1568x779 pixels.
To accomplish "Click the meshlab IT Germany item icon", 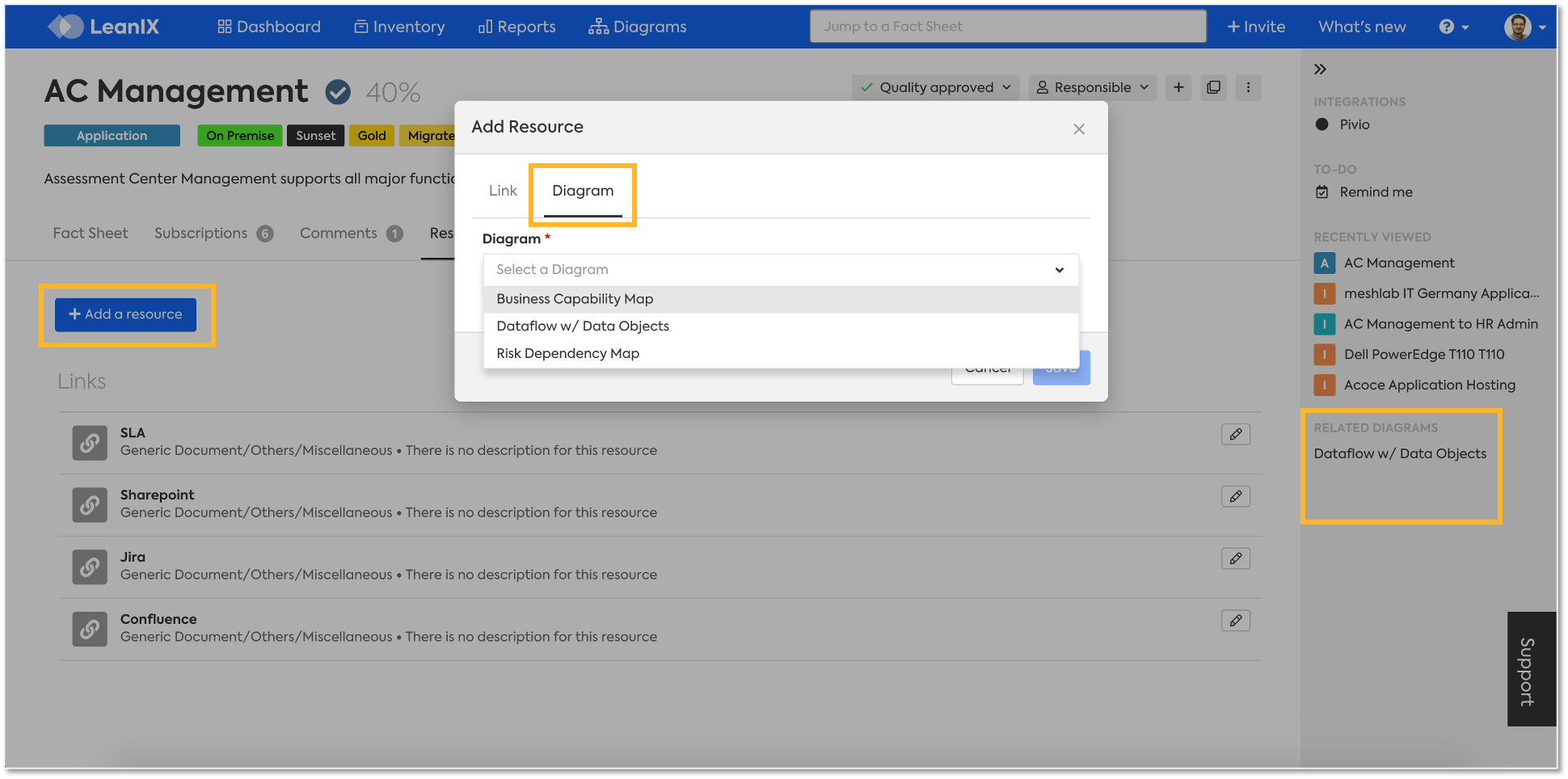I will pyautogui.click(x=1325, y=294).
